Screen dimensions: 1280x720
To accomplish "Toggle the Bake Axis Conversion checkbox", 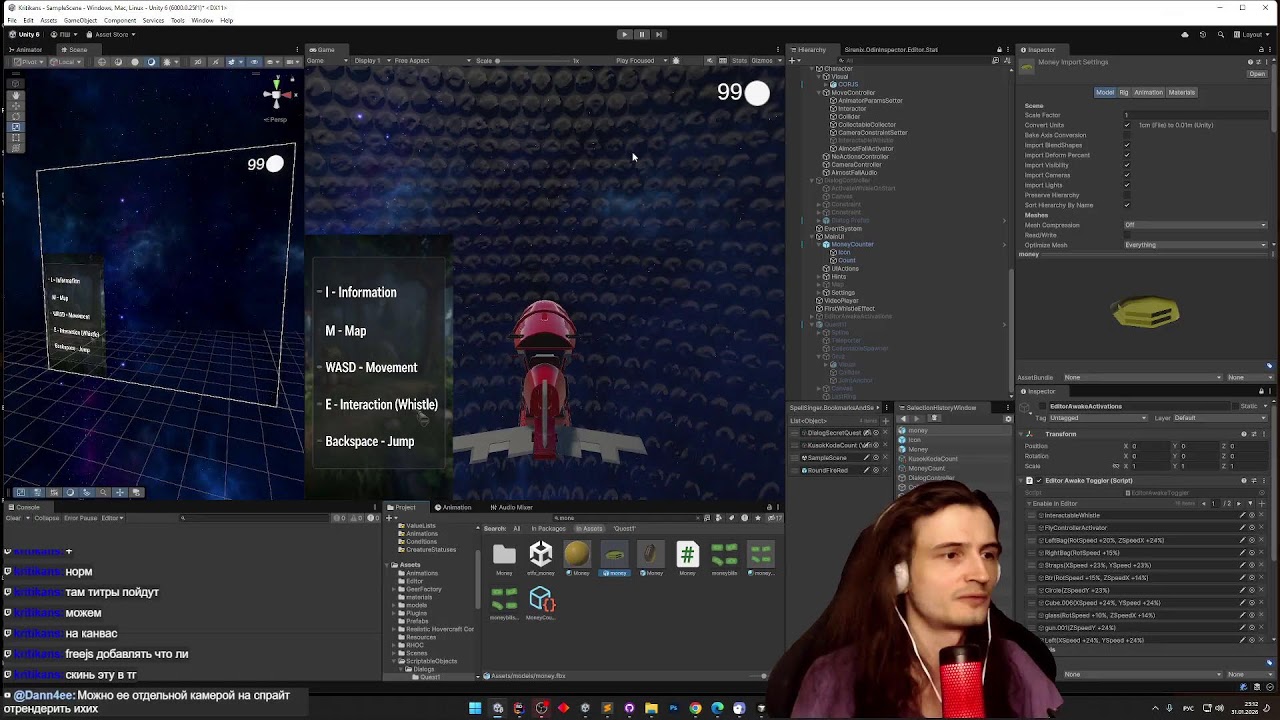I will click(x=1127, y=135).
